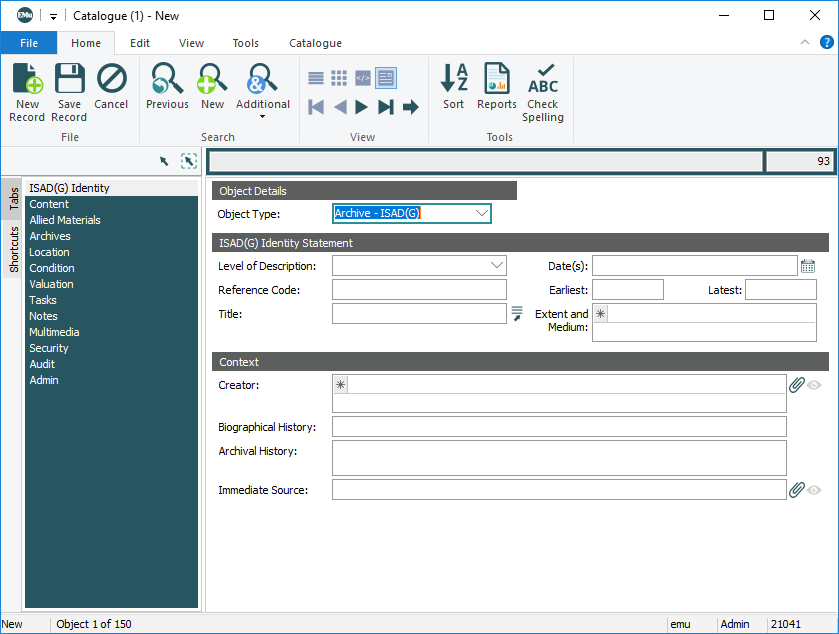Toggle the view eye beside Immediate Source
This screenshot has width=839, height=634.
(815, 490)
